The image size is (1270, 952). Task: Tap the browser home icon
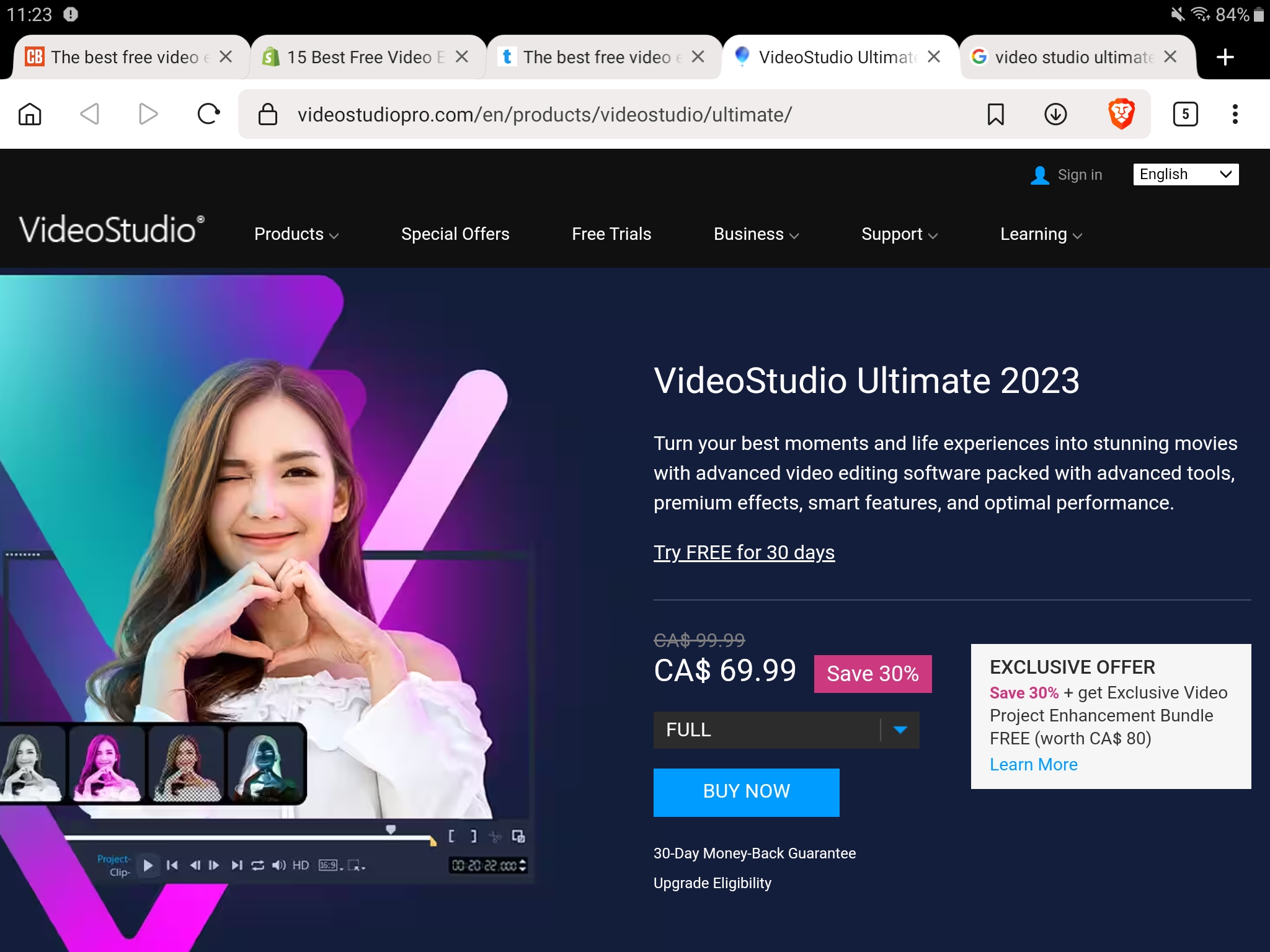click(x=30, y=114)
